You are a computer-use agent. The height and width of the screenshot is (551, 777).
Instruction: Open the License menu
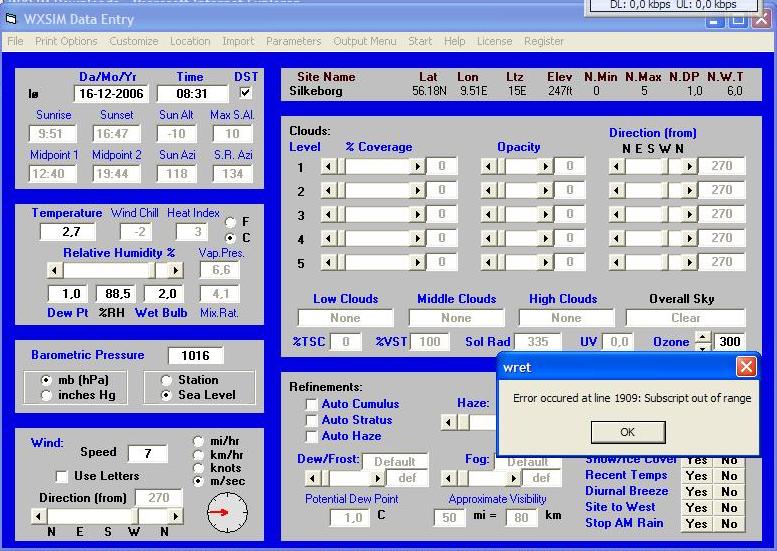pos(494,41)
